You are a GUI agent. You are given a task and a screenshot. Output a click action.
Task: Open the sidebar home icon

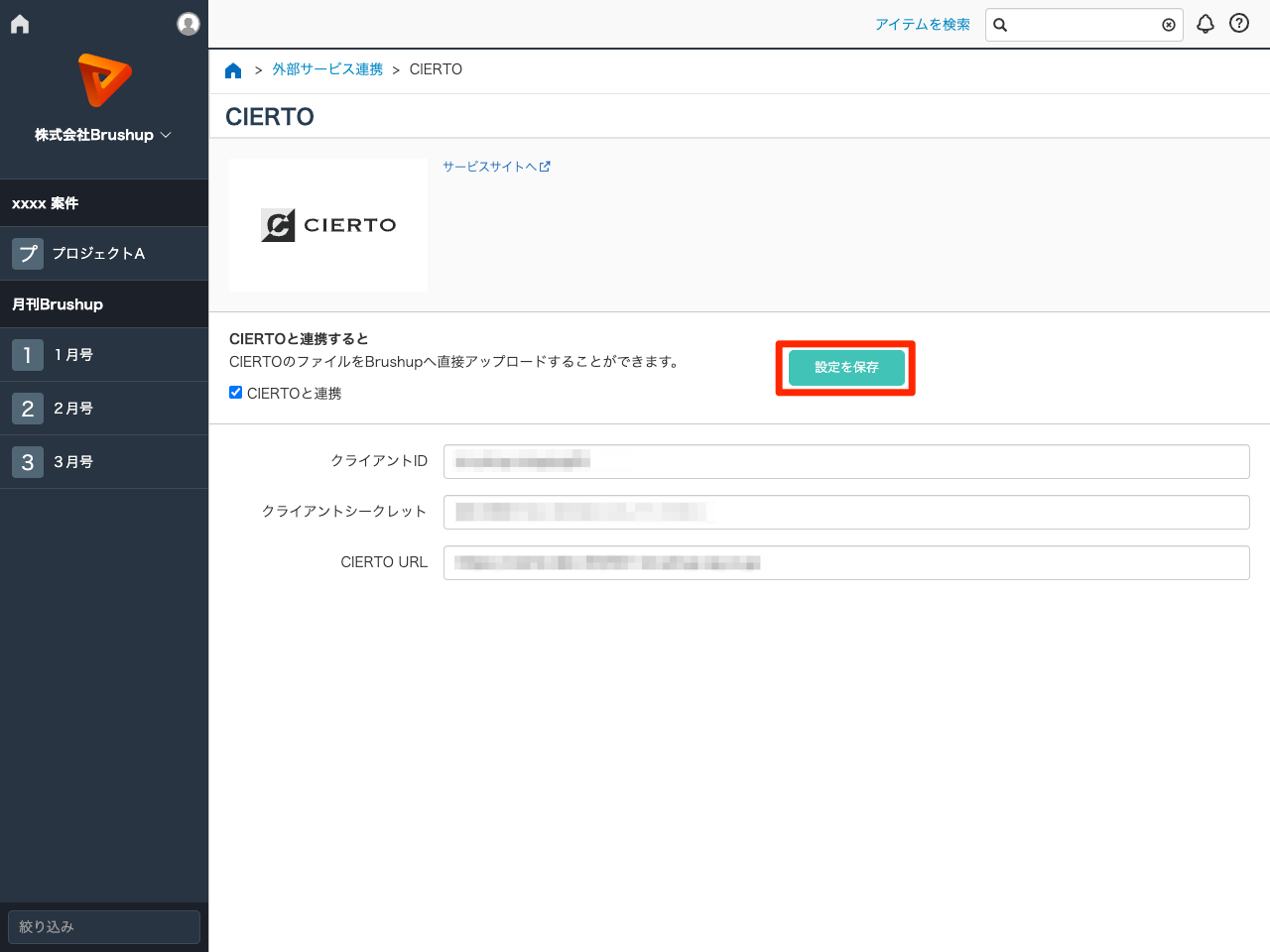(x=20, y=24)
